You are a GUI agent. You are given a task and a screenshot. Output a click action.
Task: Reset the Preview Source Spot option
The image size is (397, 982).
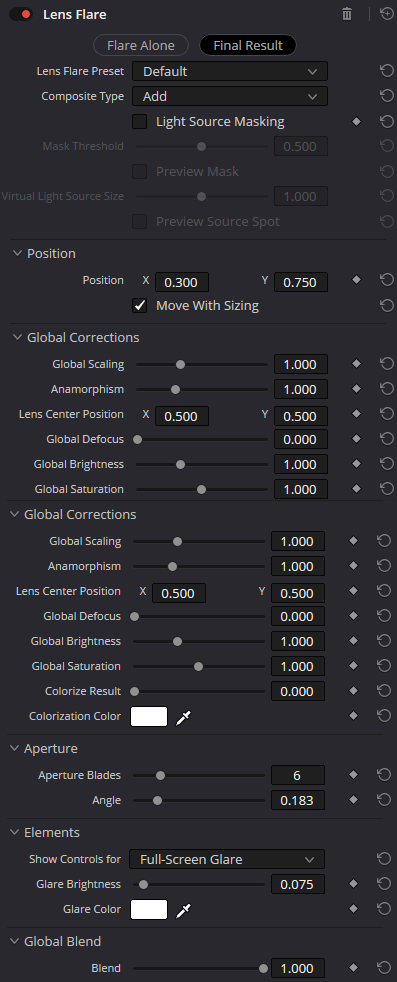click(386, 221)
